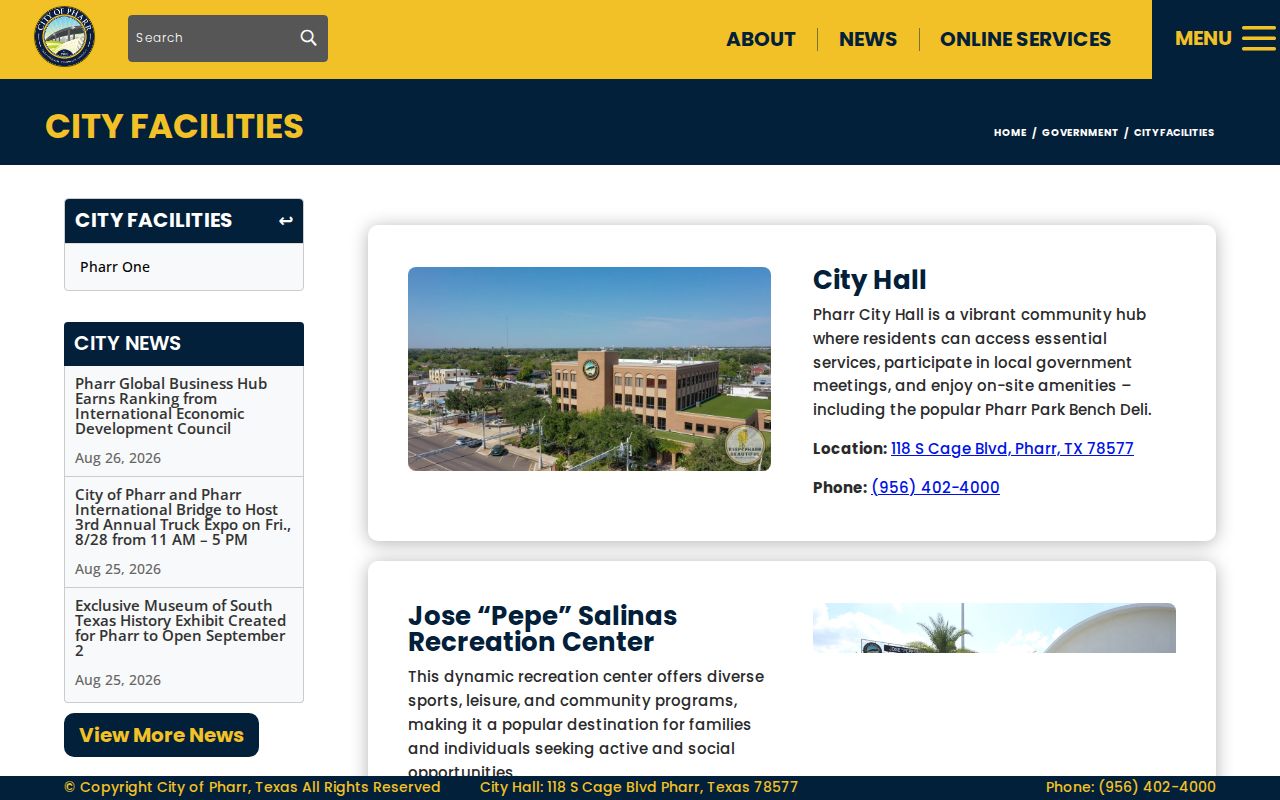1280x800 pixels.
Task: Open the ONLINE SERVICES navigation item
Action: (1025, 39)
